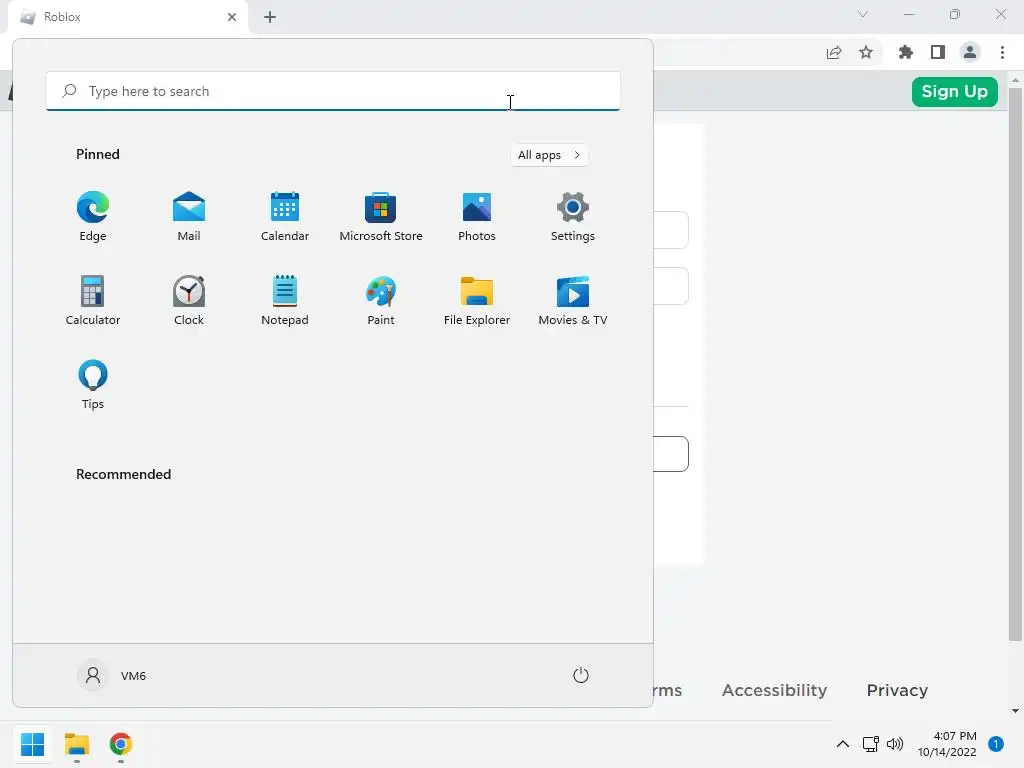This screenshot has width=1024, height=768.
Task: Open the clock showing 4:07 PM
Action: tap(947, 744)
